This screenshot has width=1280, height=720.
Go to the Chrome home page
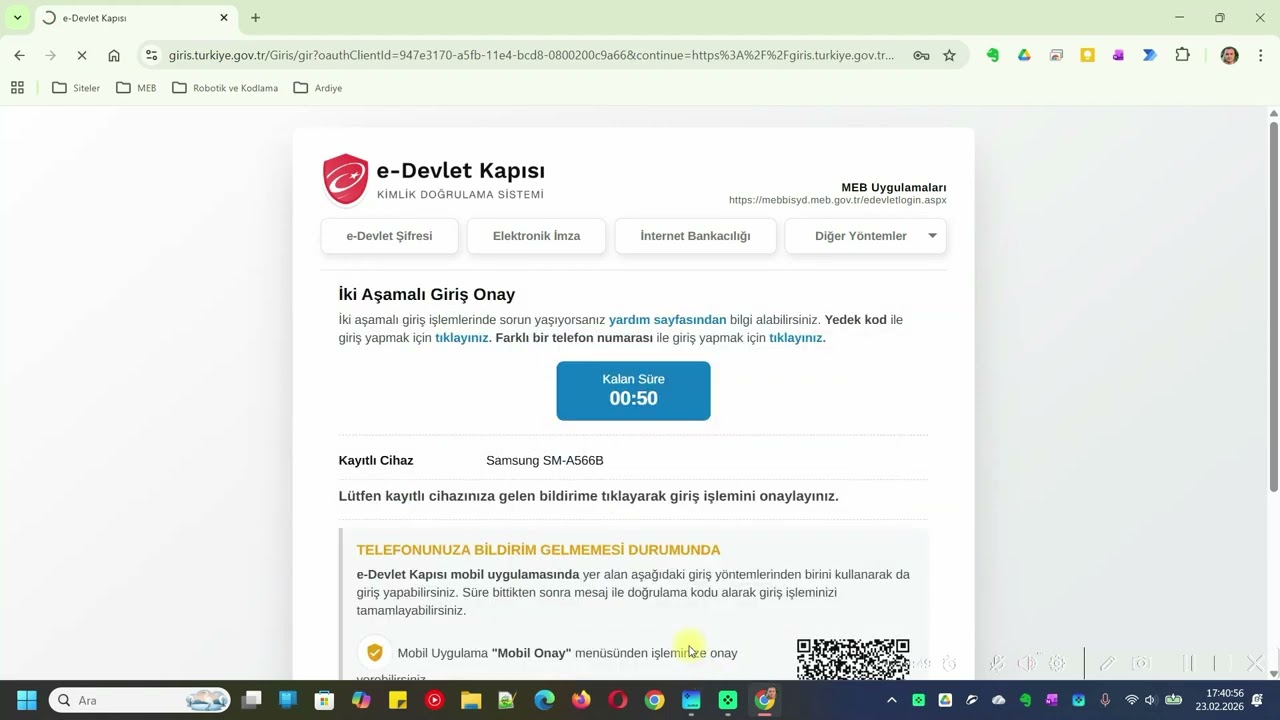(114, 56)
